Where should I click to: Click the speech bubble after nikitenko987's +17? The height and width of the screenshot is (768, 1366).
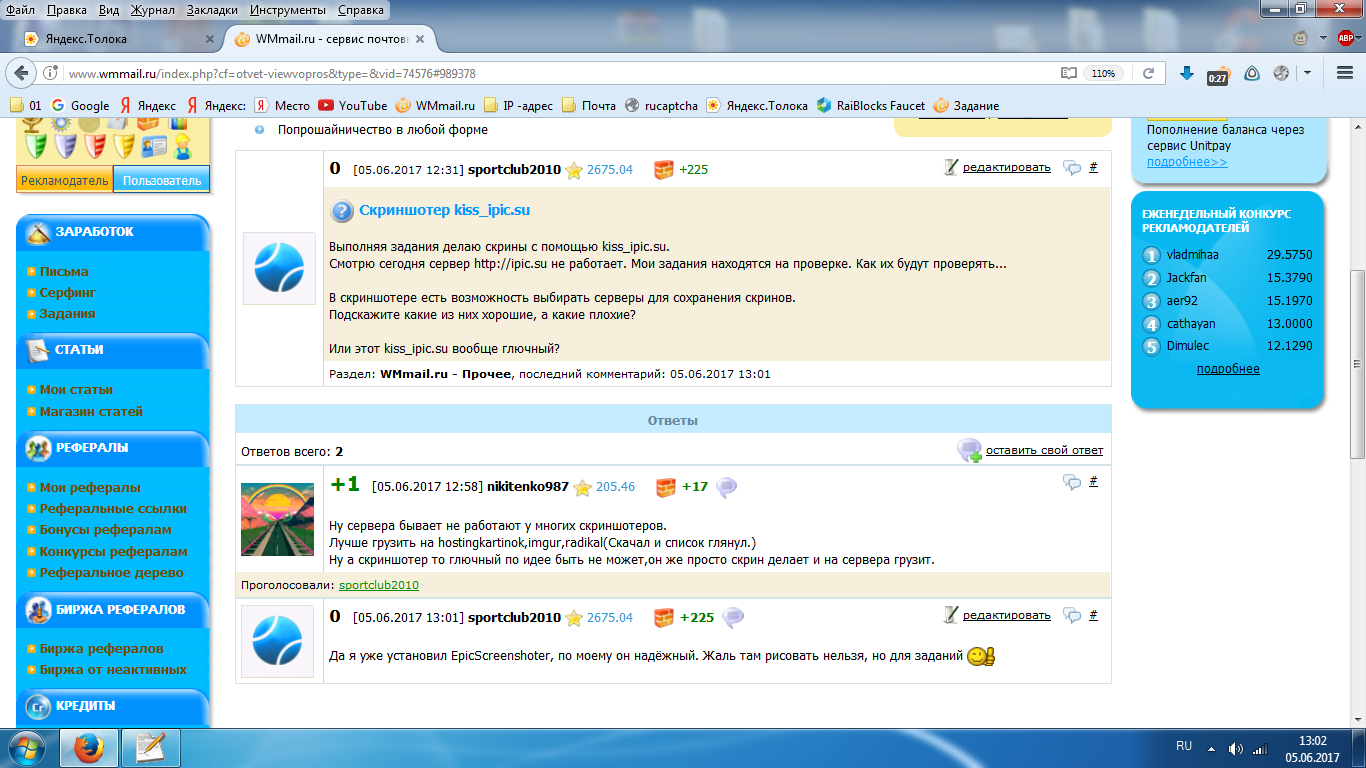pyautogui.click(x=727, y=487)
